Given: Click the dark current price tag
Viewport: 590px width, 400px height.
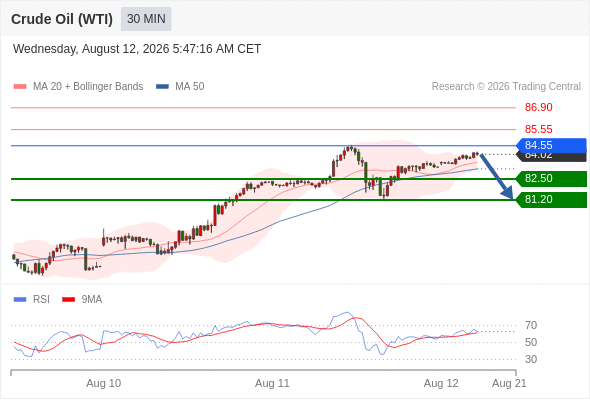Looking at the screenshot, I should [551, 157].
